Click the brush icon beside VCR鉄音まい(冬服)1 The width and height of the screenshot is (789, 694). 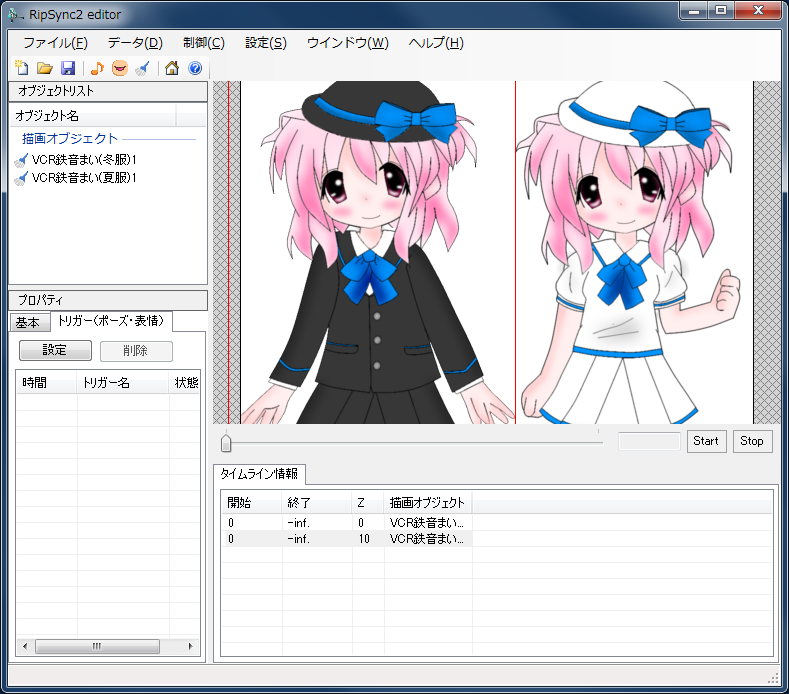[21, 160]
